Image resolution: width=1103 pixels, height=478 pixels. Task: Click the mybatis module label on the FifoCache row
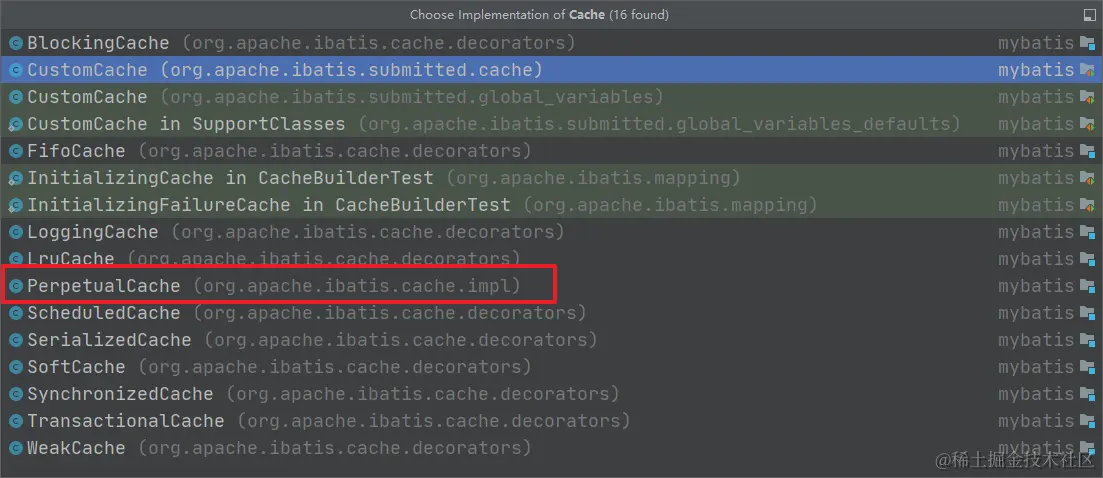point(1036,151)
